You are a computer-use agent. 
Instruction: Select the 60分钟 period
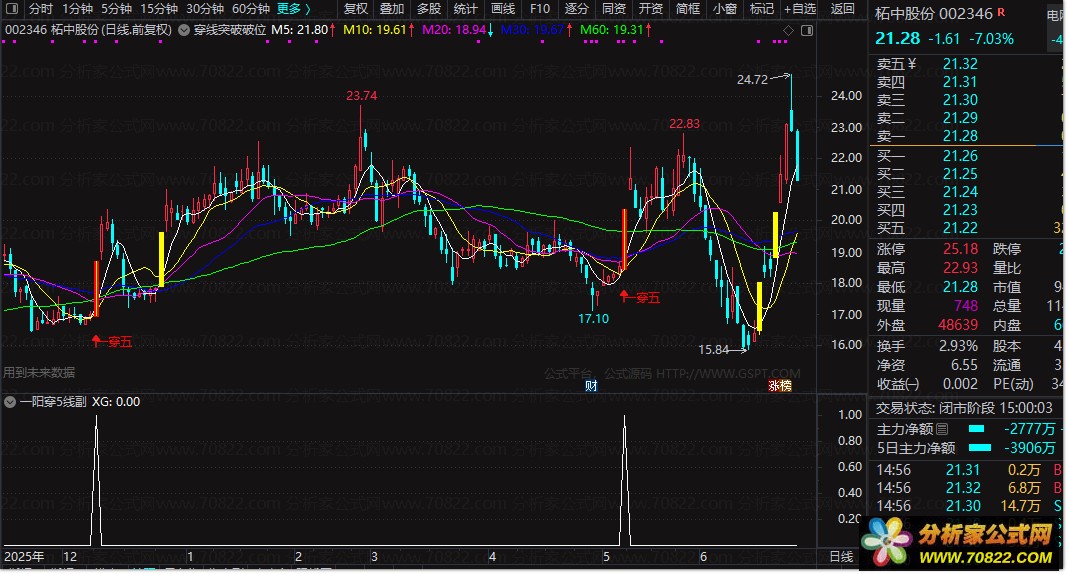[251, 9]
